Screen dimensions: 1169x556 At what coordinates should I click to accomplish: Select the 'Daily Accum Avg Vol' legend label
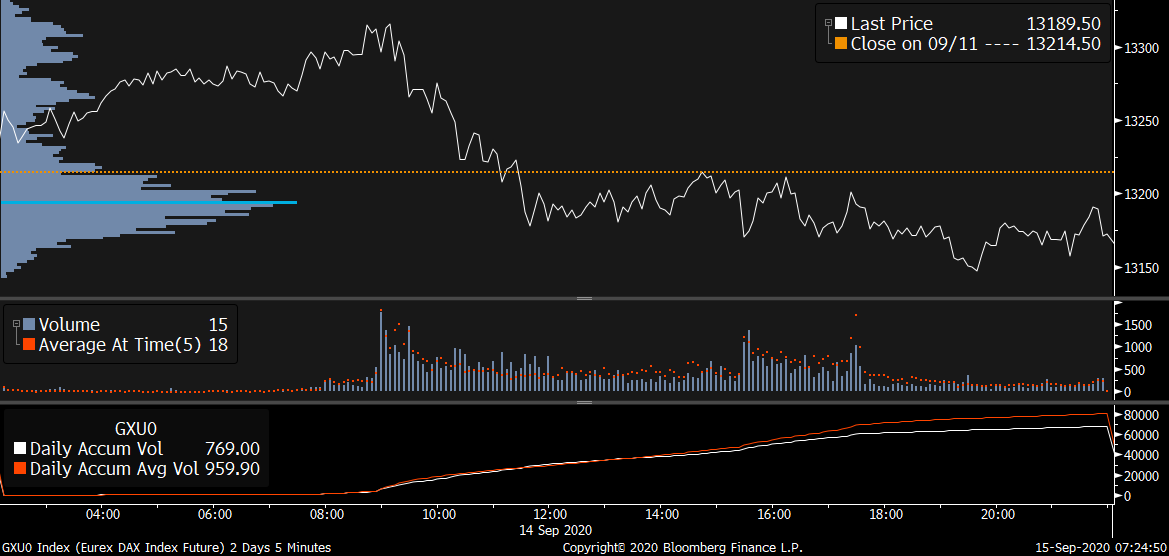(113, 468)
